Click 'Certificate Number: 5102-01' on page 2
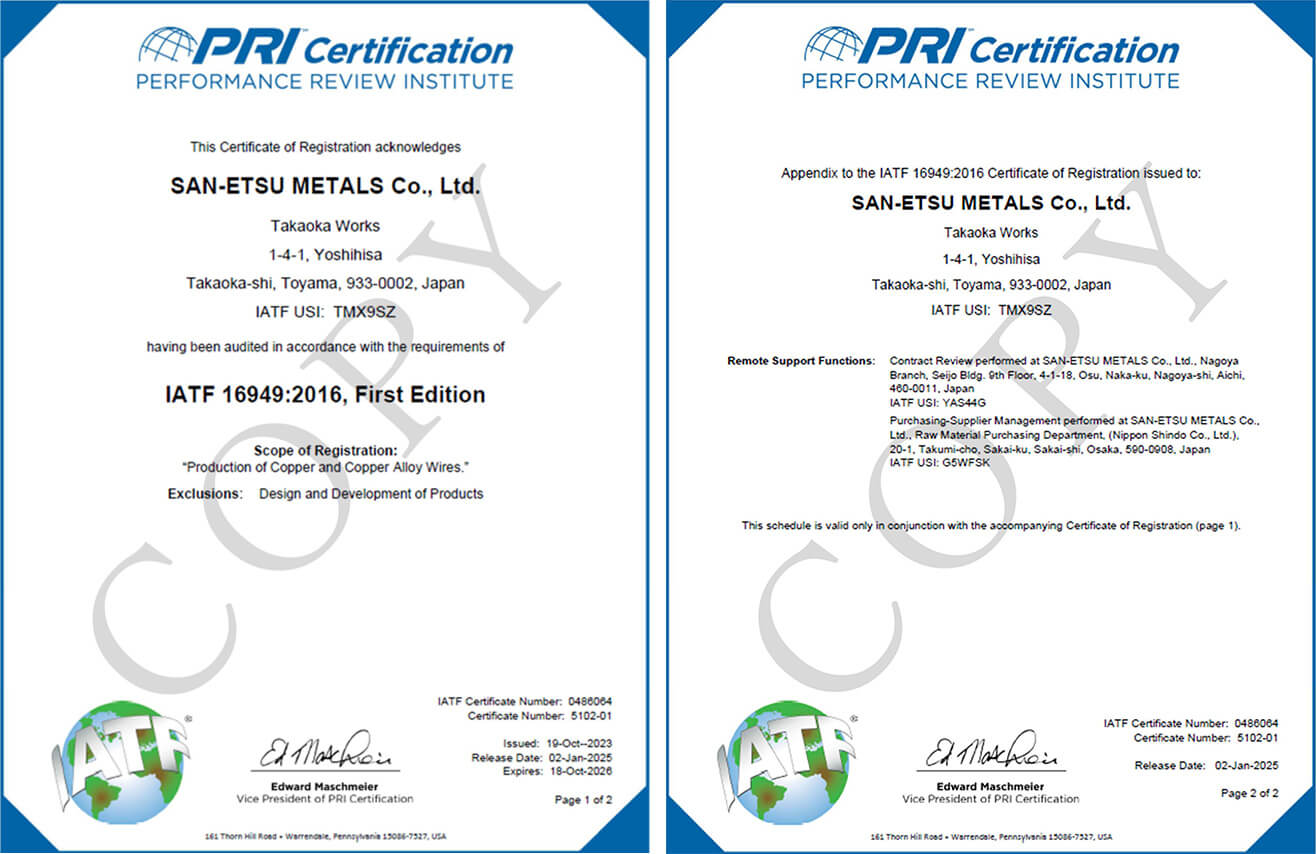Image resolution: width=1316 pixels, height=854 pixels. tap(1206, 737)
